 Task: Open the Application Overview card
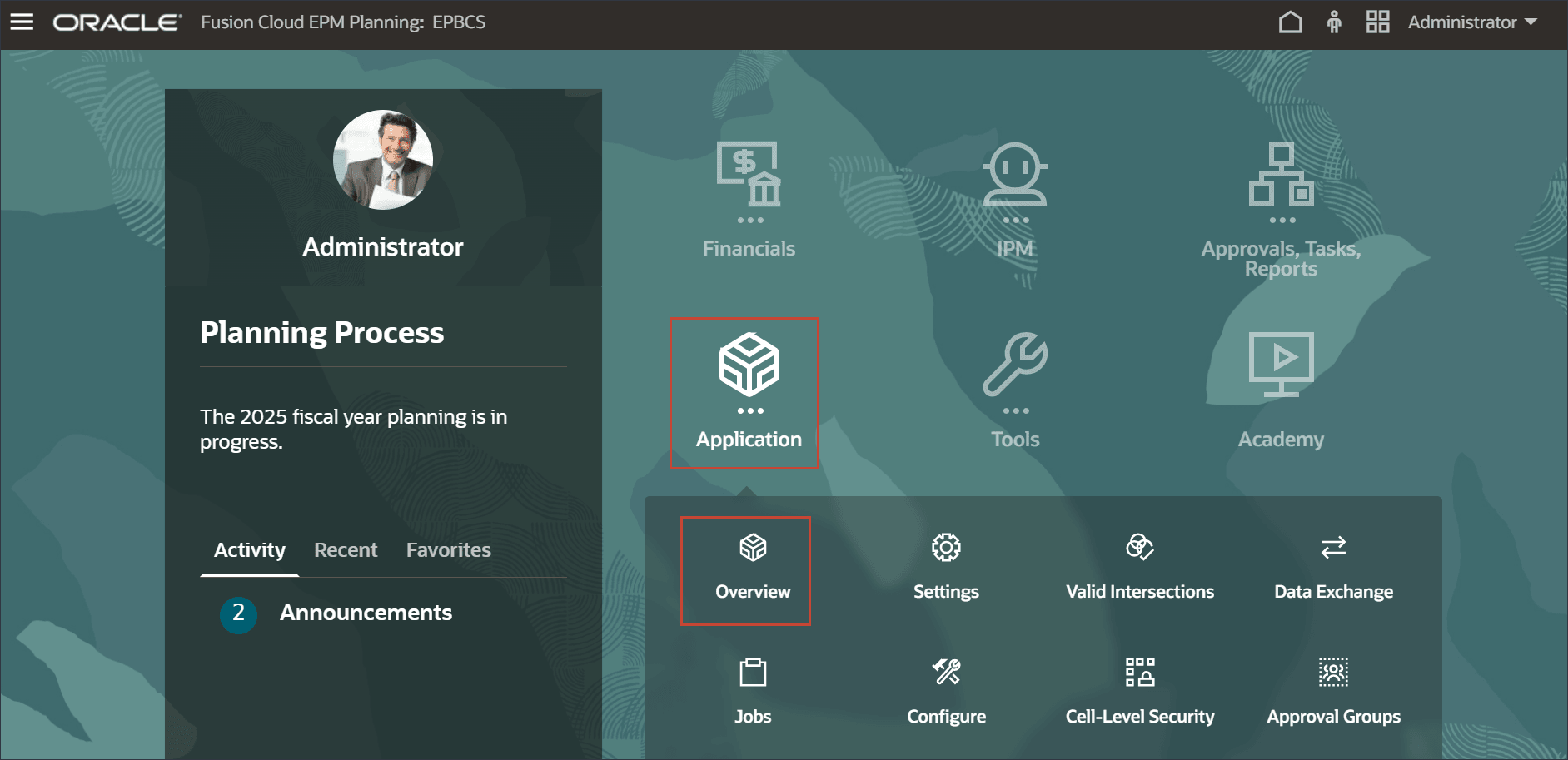(x=753, y=570)
